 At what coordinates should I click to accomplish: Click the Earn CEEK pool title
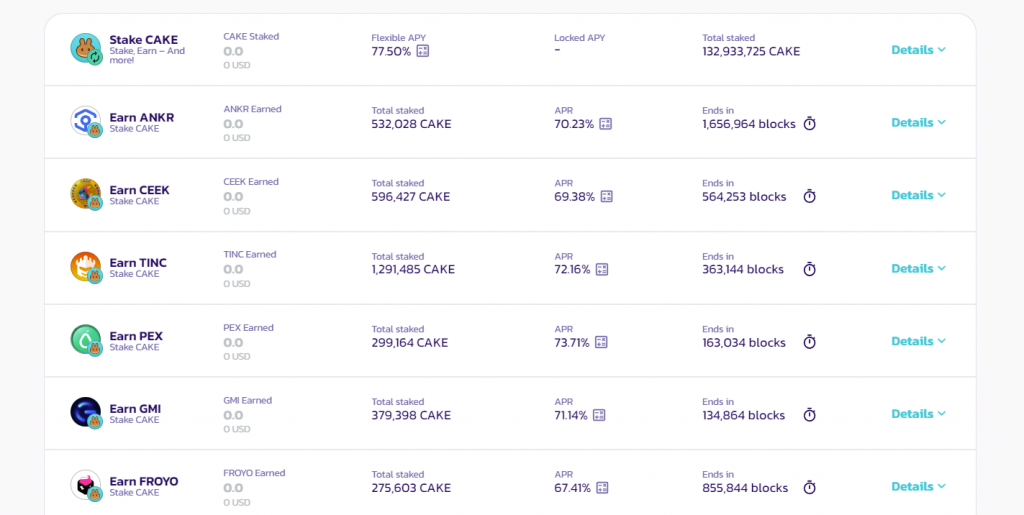(x=139, y=190)
